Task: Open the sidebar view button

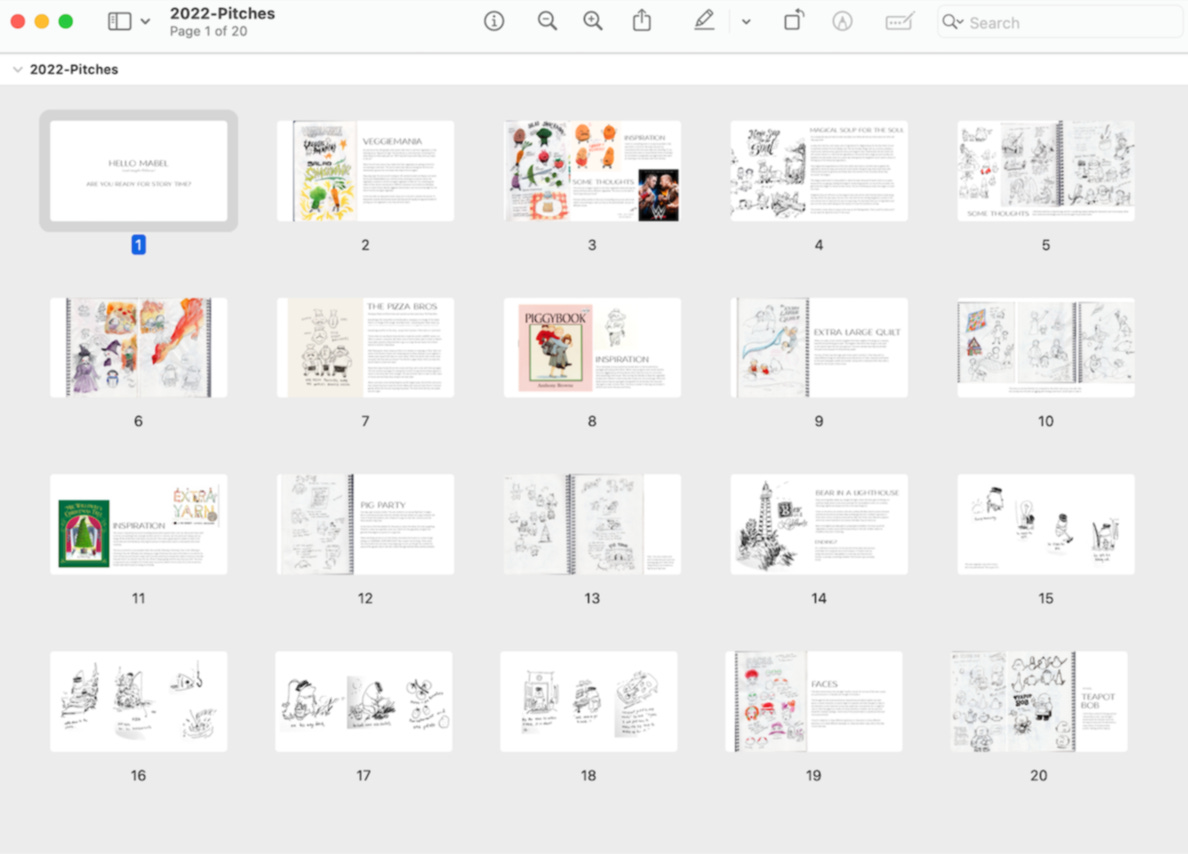Action: (120, 21)
